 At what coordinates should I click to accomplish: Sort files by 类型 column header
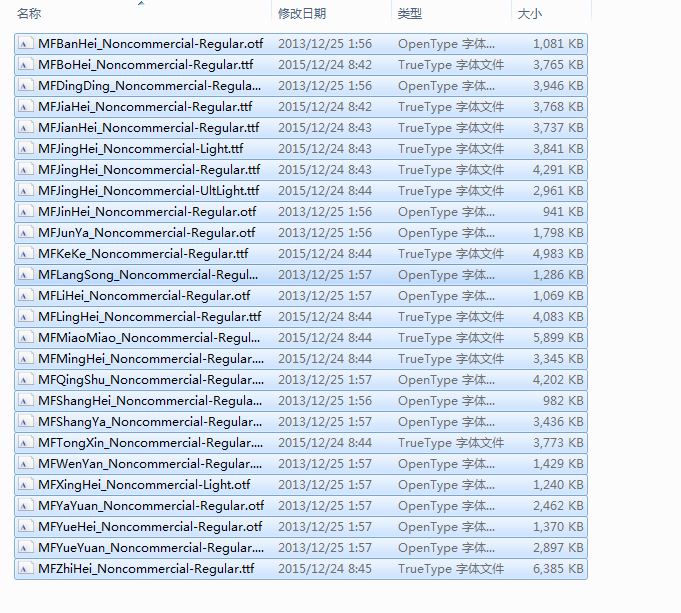point(410,14)
